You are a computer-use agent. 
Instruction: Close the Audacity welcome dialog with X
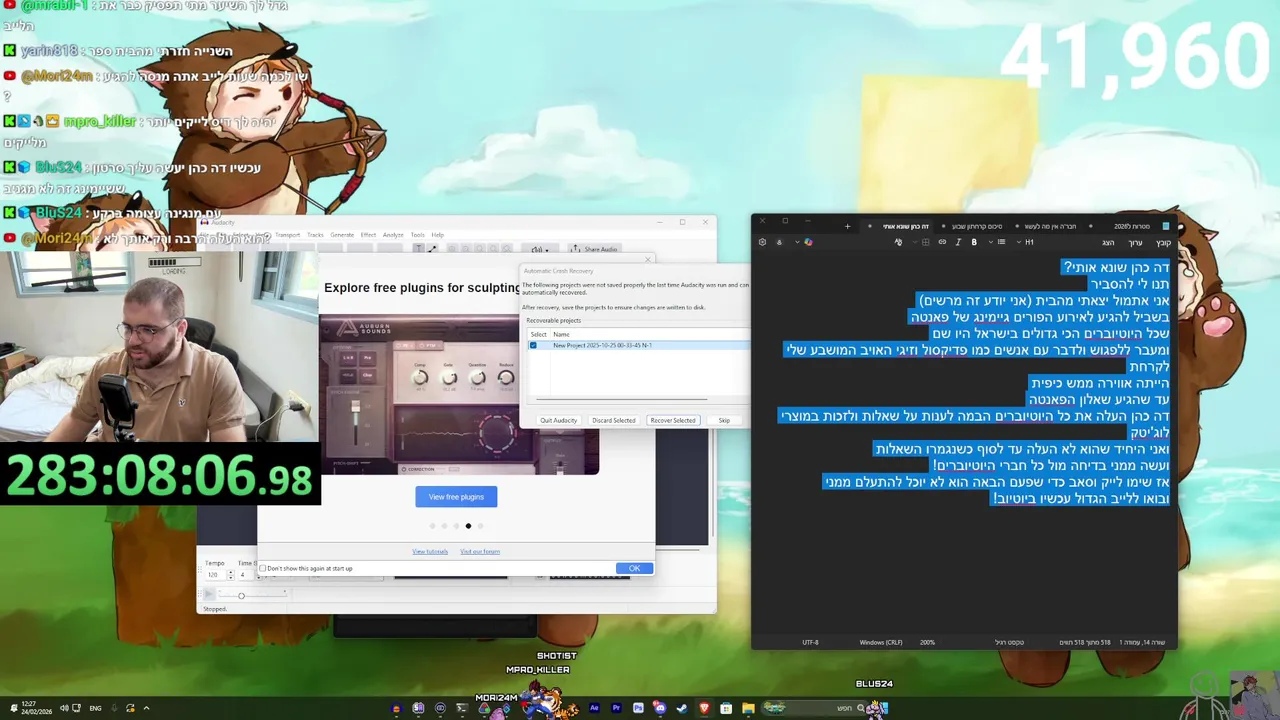pyautogui.click(x=648, y=260)
